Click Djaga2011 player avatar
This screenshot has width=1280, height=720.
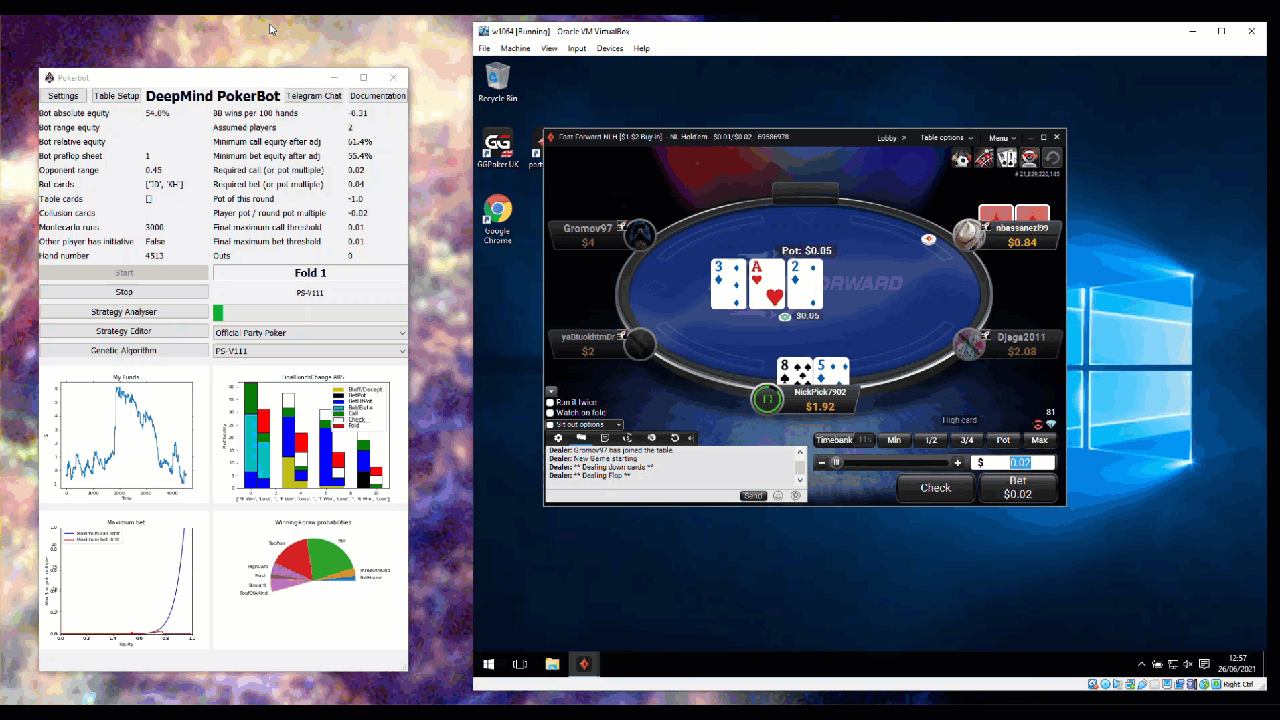[969, 344]
